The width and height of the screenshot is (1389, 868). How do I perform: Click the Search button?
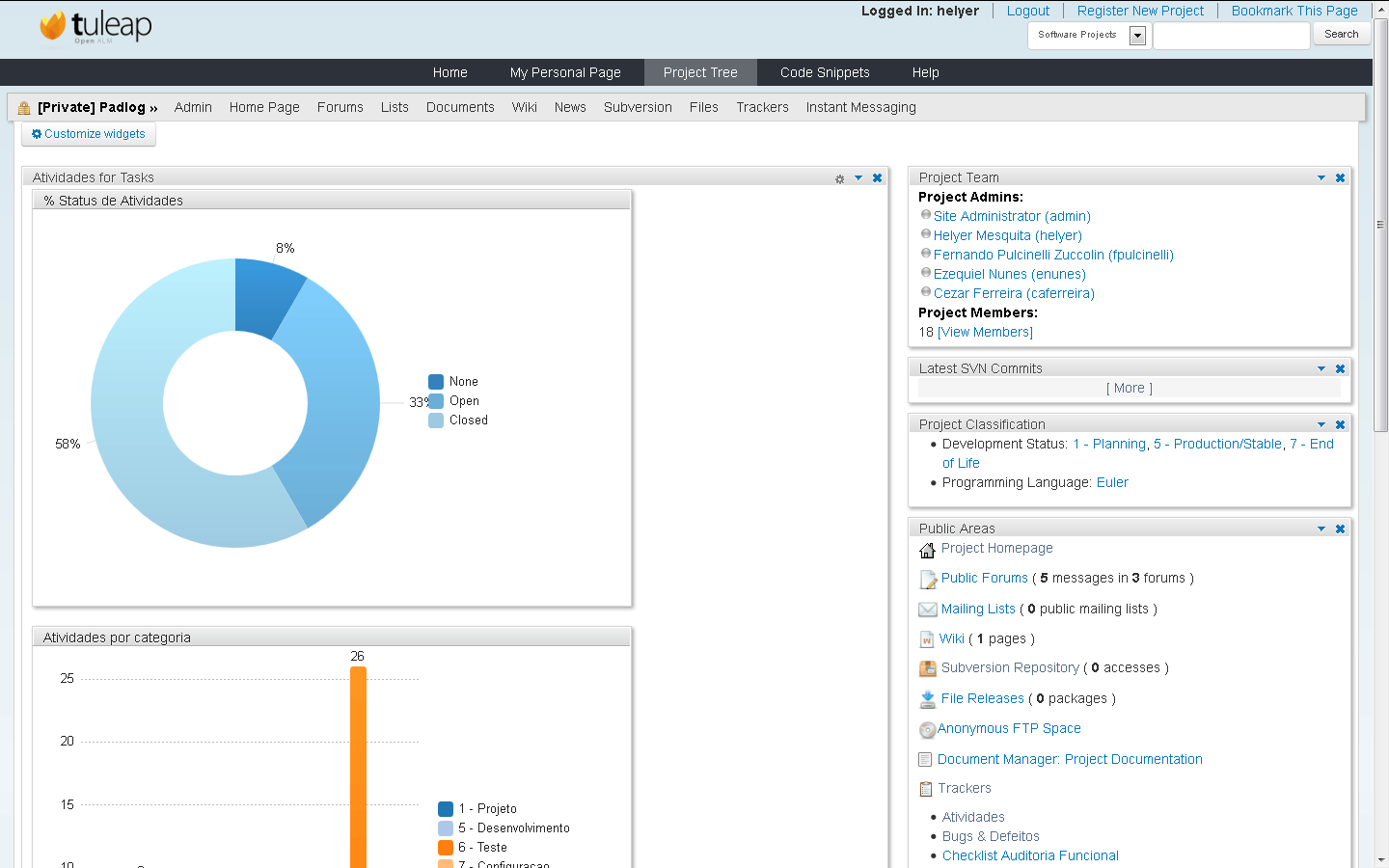pyautogui.click(x=1341, y=34)
